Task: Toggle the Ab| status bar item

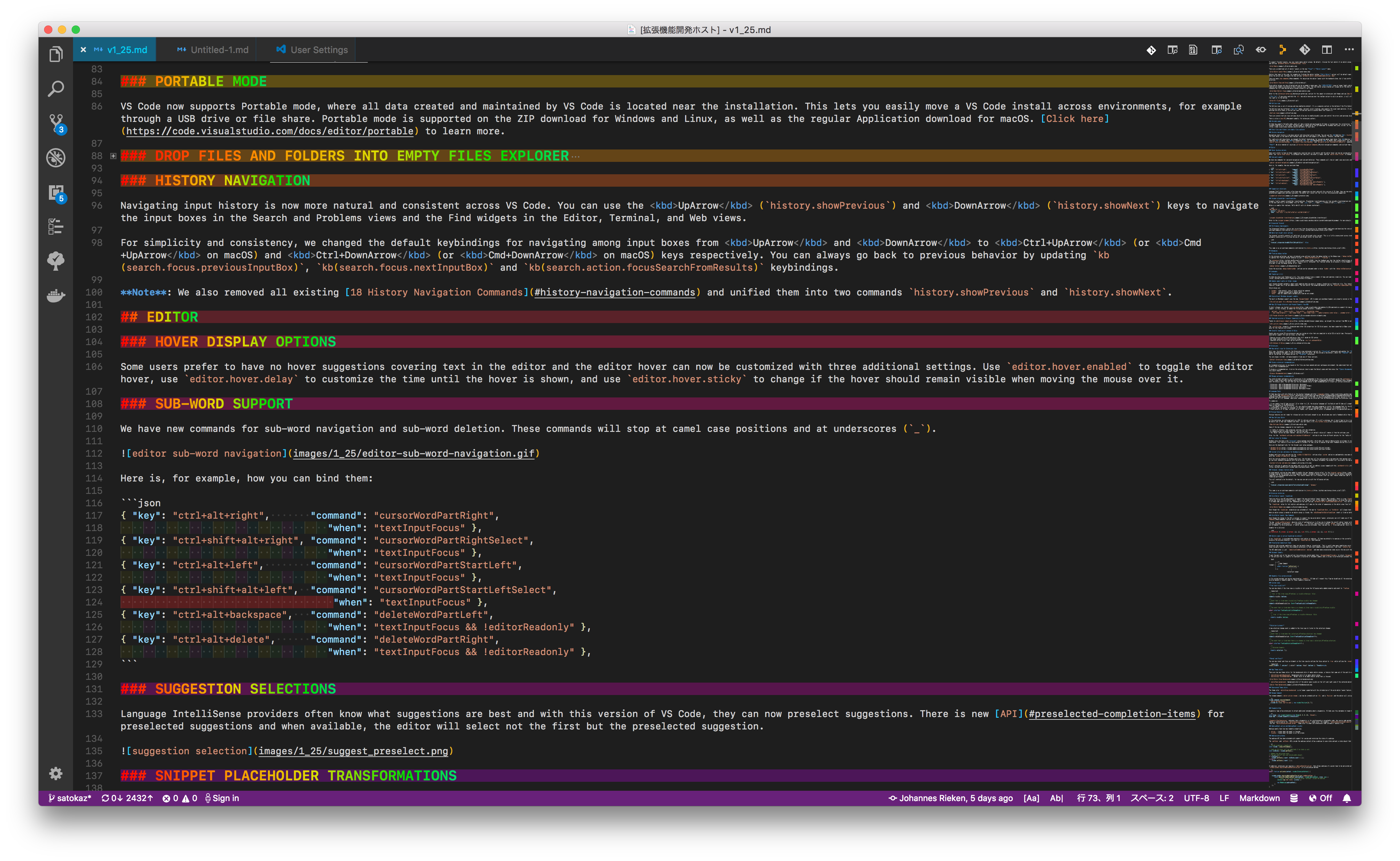Action: click(1056, 798)
